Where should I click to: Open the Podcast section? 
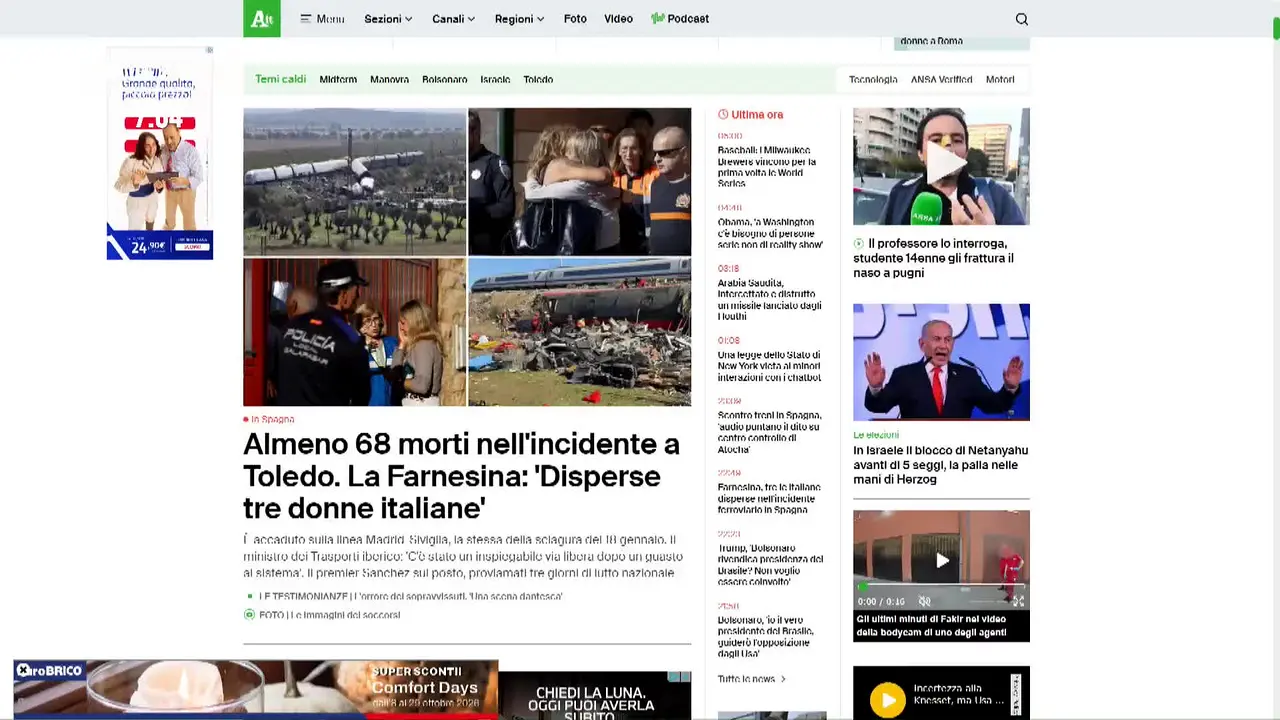click(680, 19)
